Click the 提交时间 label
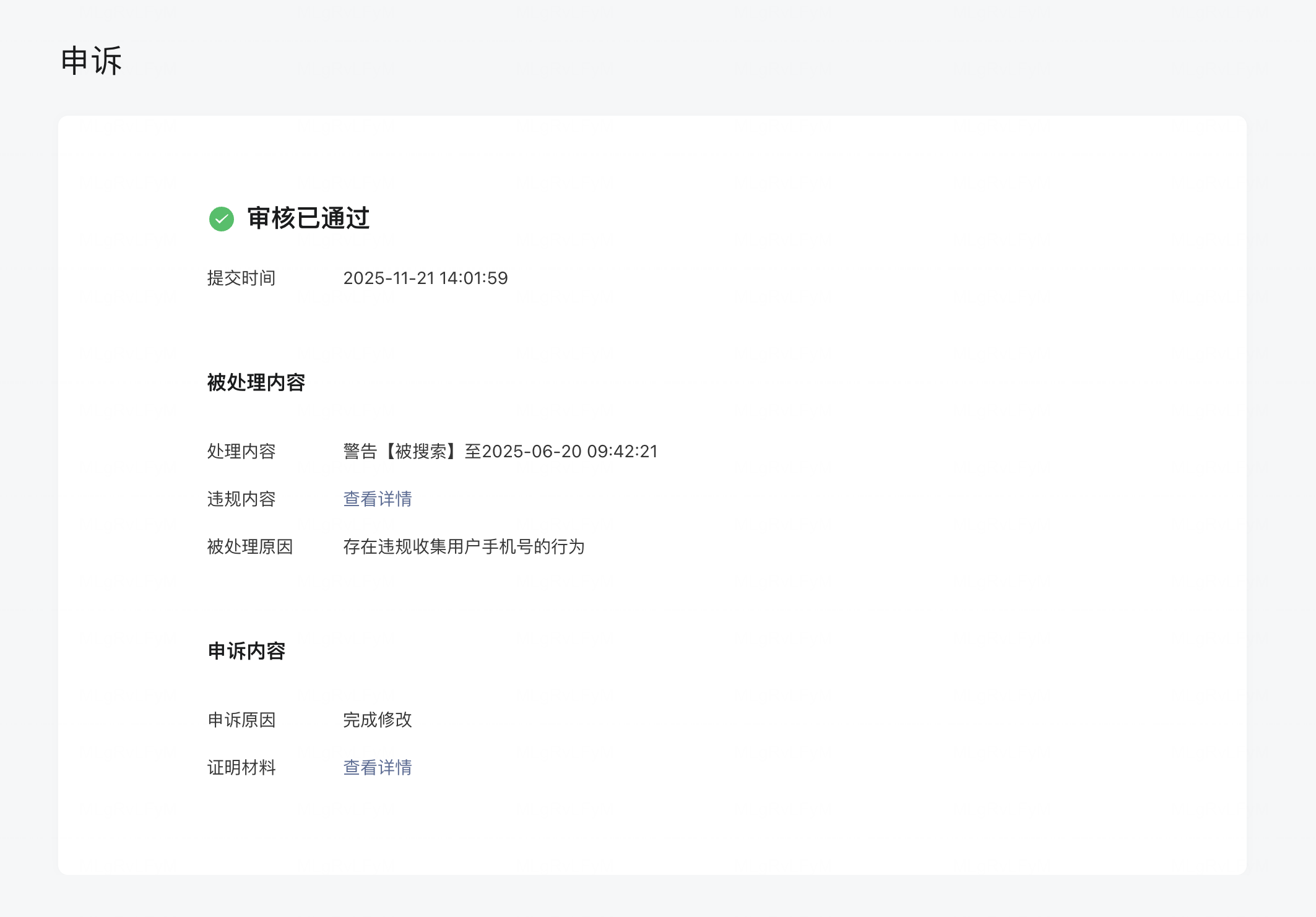The width and height of the screenshot is (1316, 917). (241, 278)
